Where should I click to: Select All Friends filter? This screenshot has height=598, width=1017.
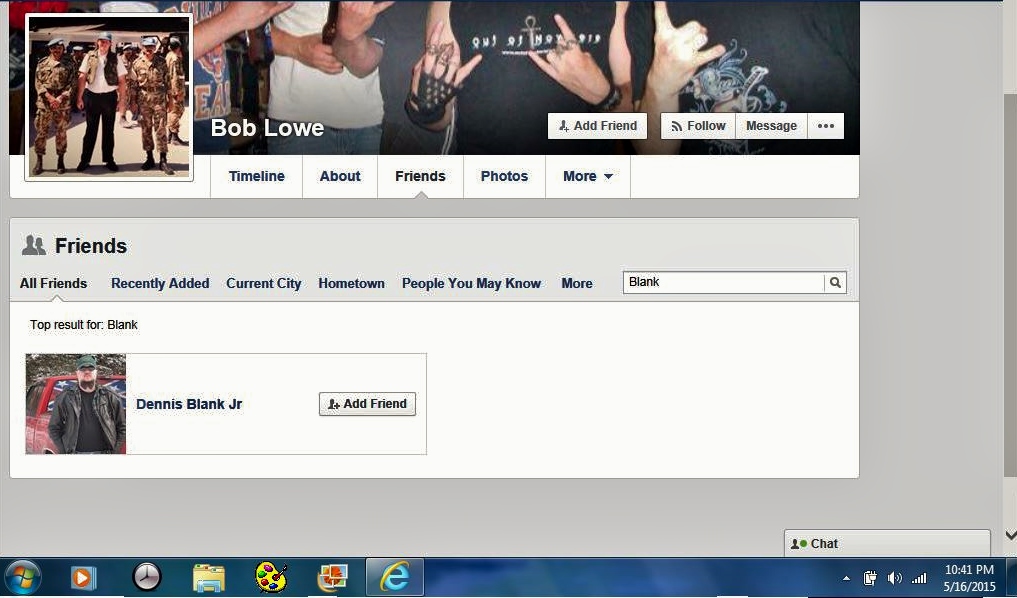pos(53,283)
